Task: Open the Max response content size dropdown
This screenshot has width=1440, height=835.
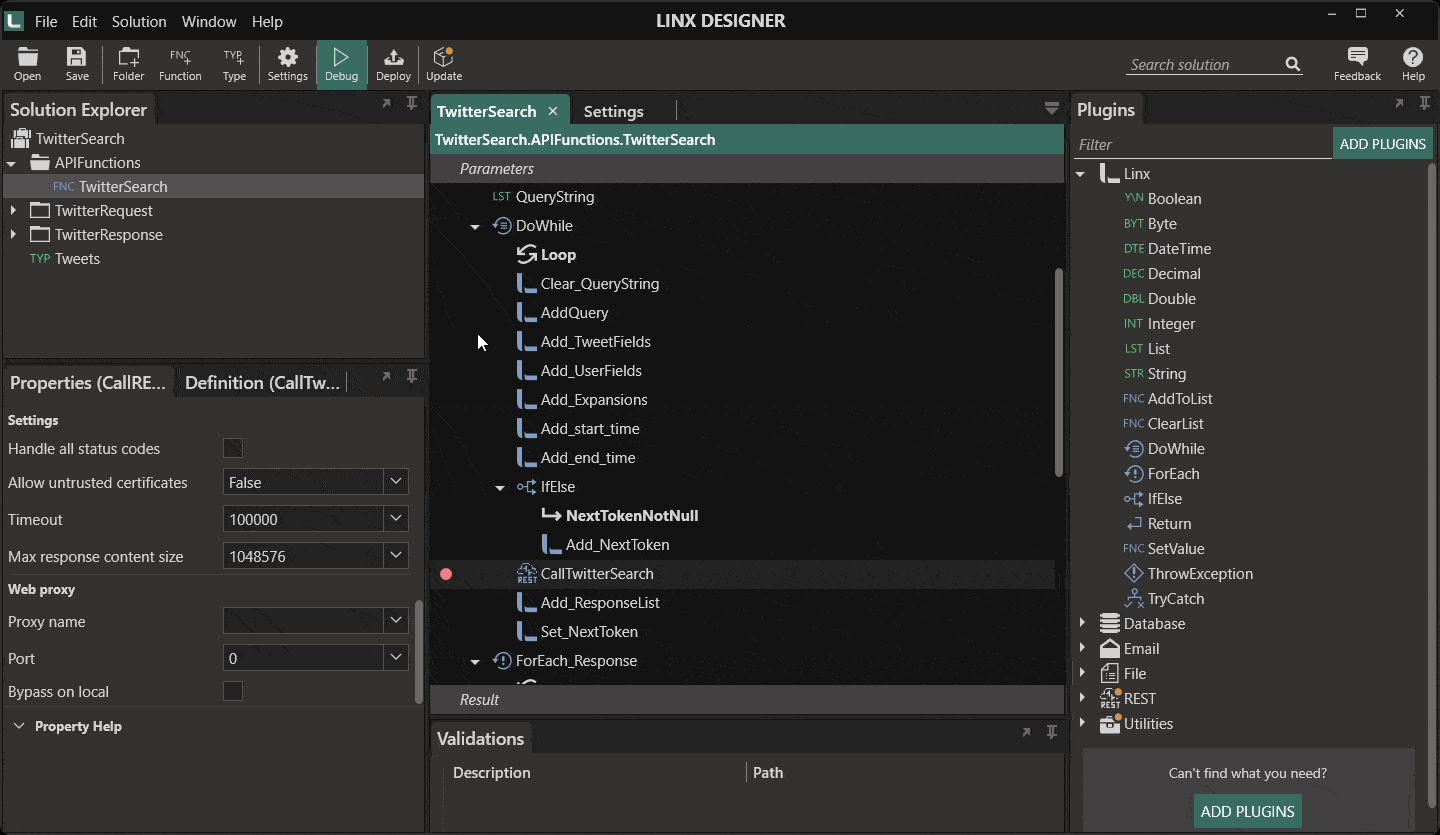Action: point(396,556)
